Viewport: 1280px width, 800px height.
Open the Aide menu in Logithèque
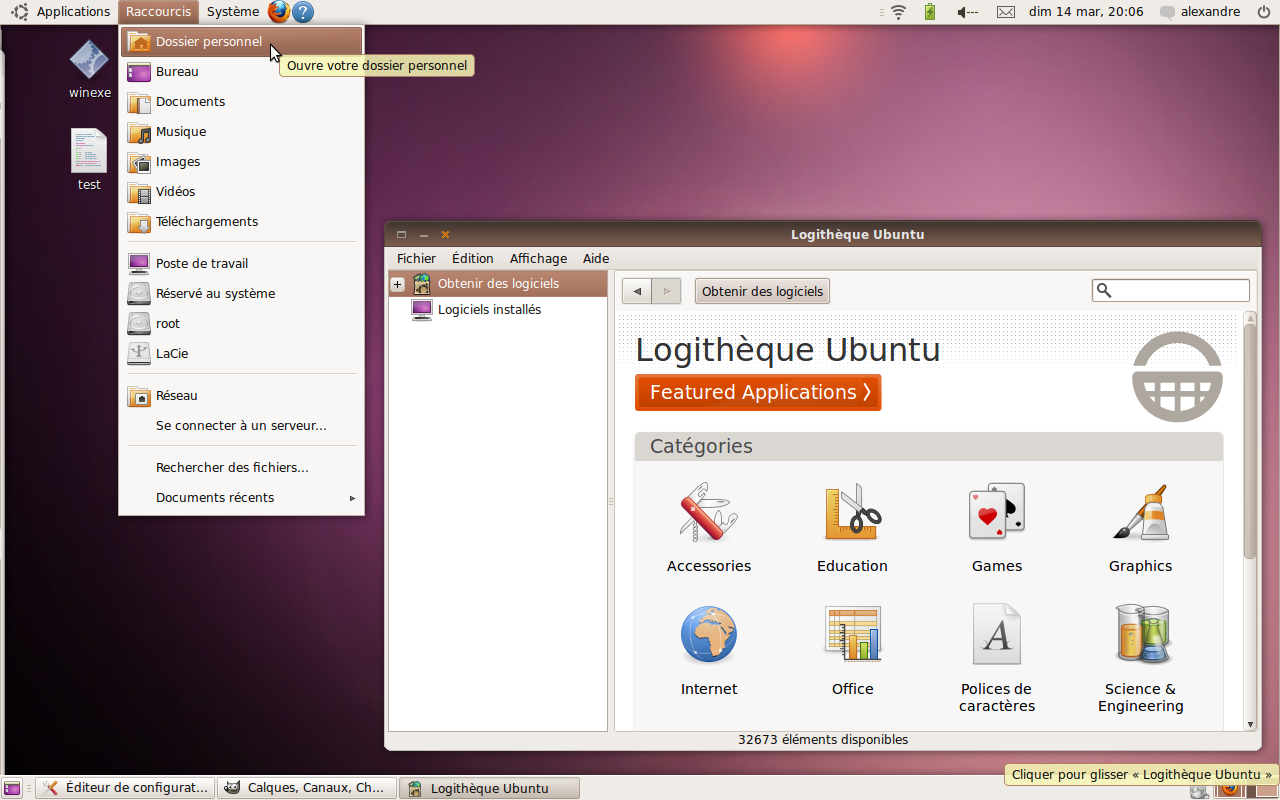point(596,258)
